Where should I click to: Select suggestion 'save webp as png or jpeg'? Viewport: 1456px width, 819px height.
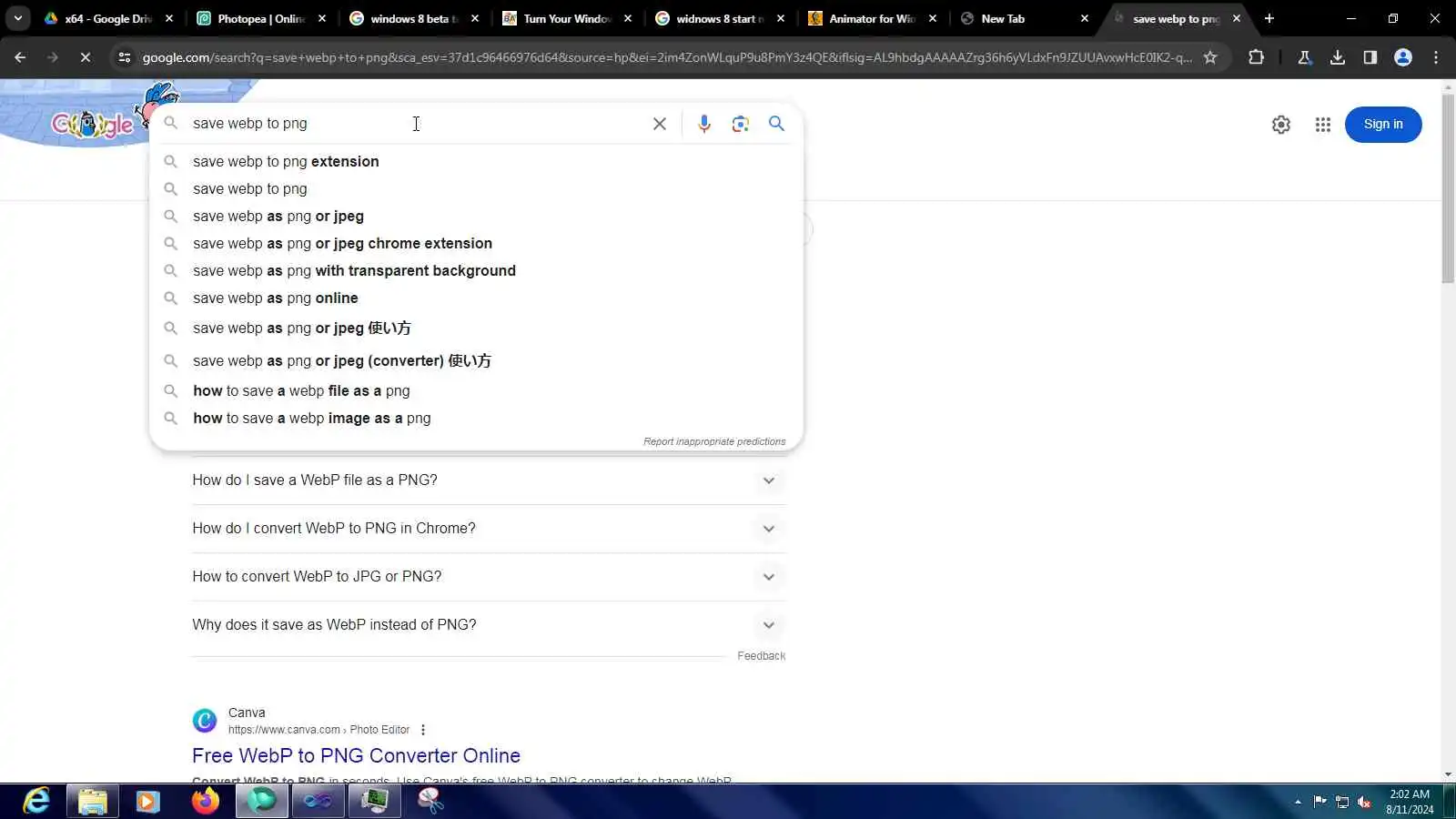coord(476,216)
